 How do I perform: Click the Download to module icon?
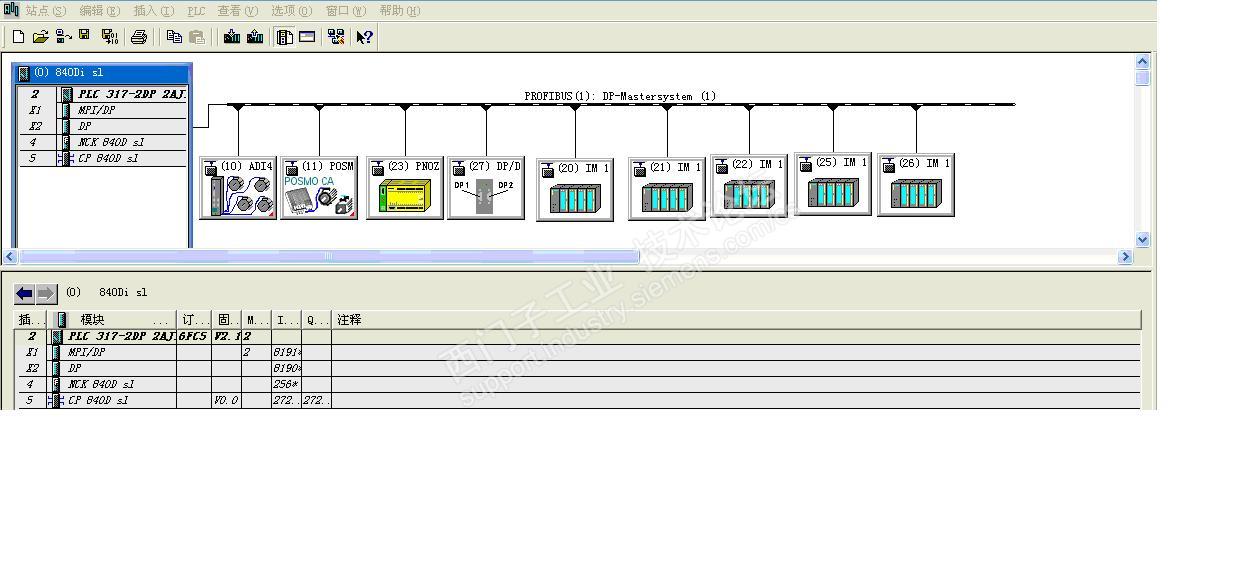232,37
